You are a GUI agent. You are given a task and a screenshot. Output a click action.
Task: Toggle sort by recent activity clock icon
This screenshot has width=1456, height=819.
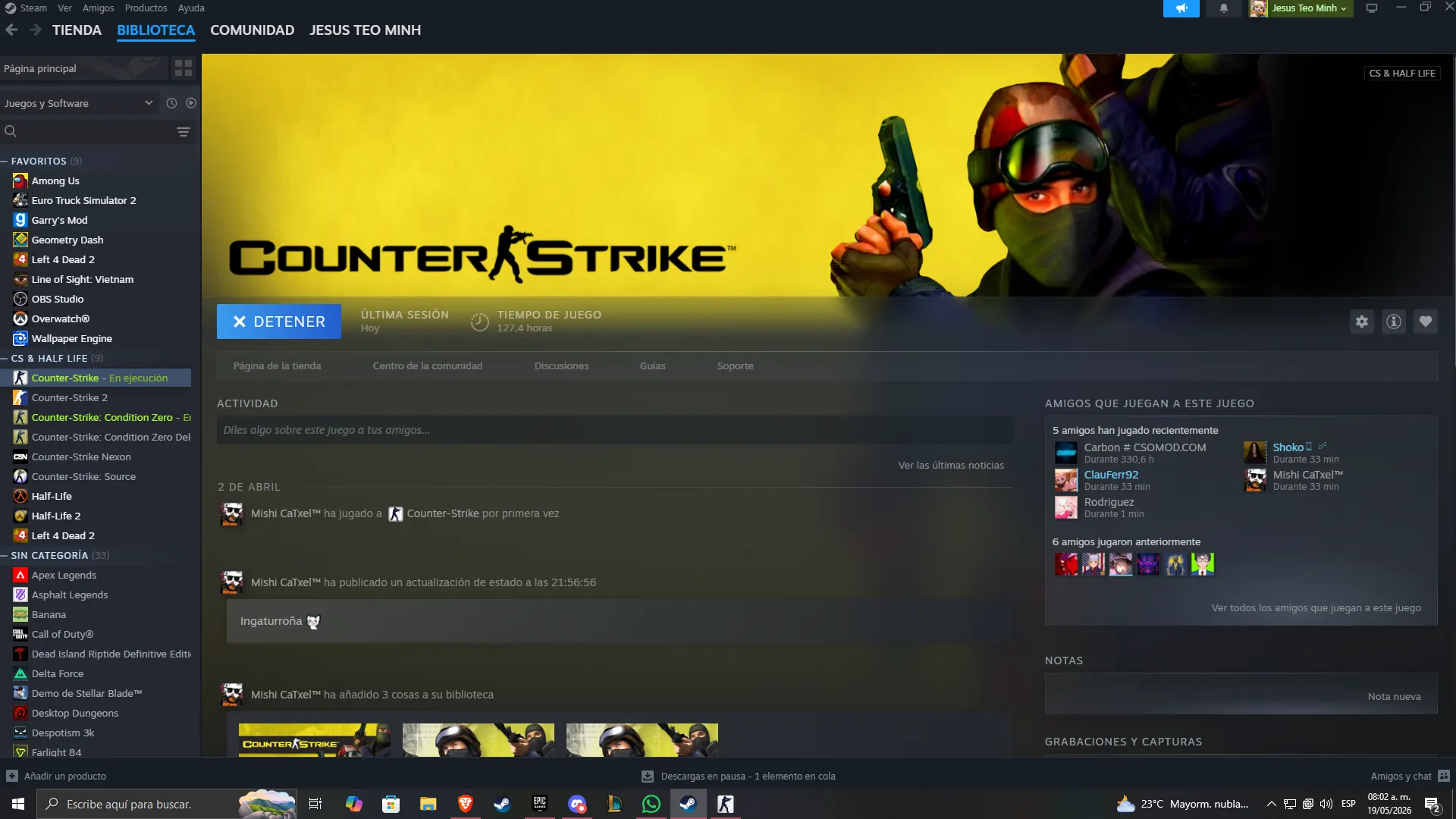[171, 103]
